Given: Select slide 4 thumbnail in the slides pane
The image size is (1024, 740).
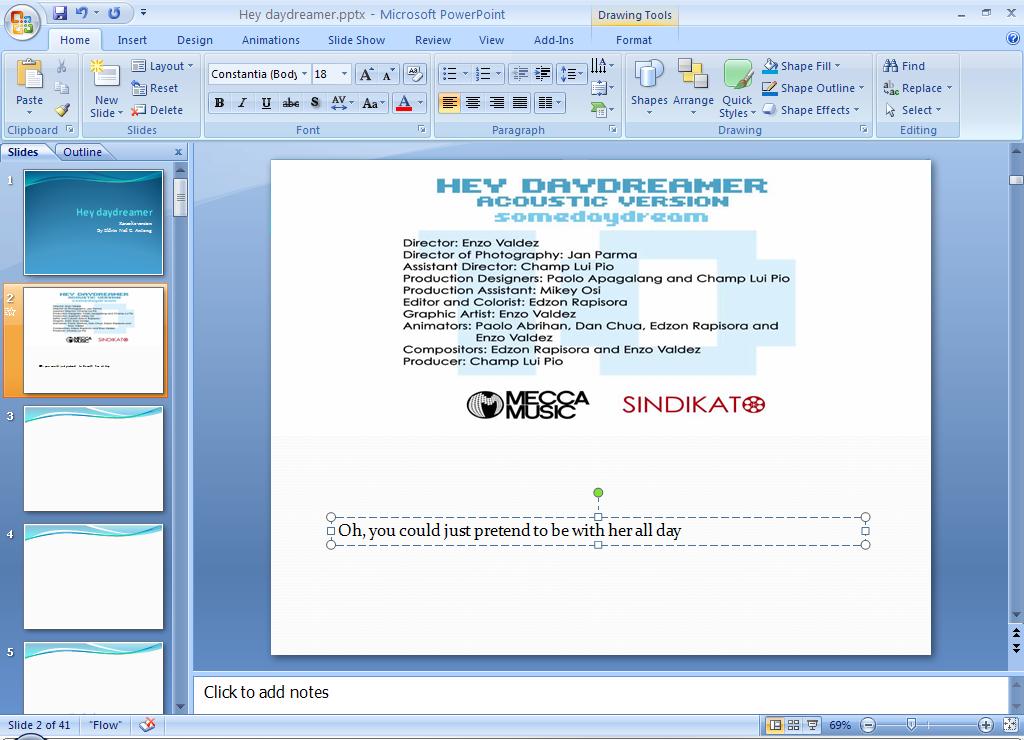Looking at the screenshot, I should pos(93,577).
